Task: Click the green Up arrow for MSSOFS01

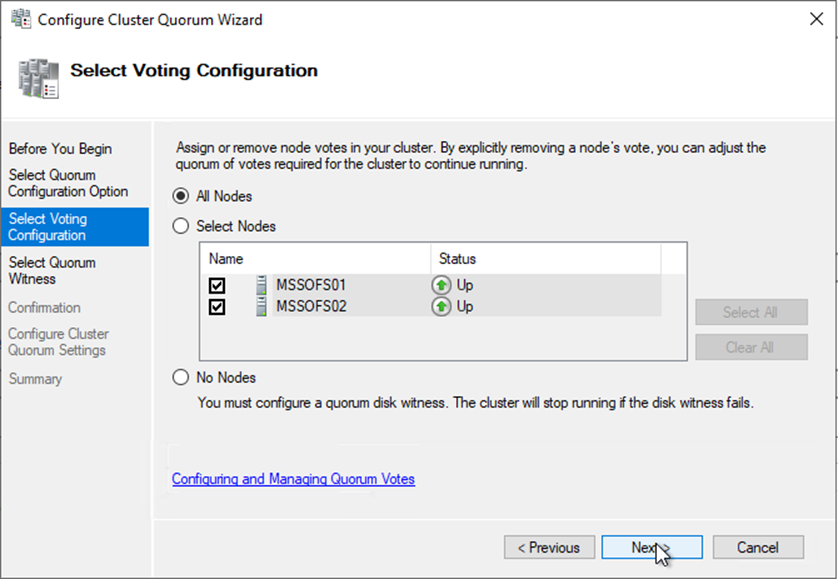Action: pos(442,285)
